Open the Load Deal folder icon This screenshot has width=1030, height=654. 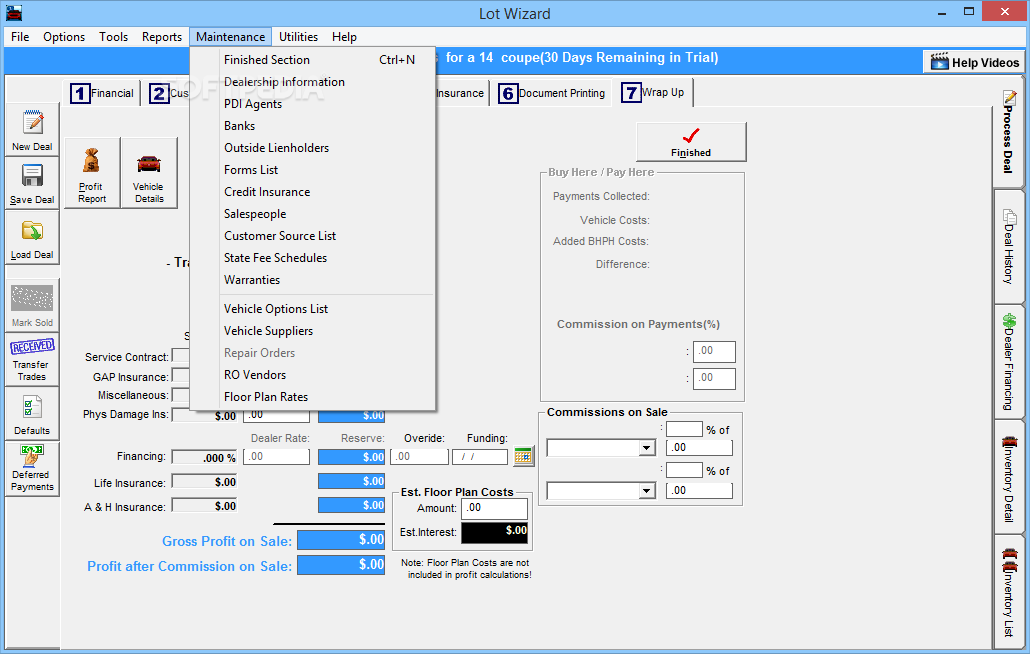[x=32, y=231]
